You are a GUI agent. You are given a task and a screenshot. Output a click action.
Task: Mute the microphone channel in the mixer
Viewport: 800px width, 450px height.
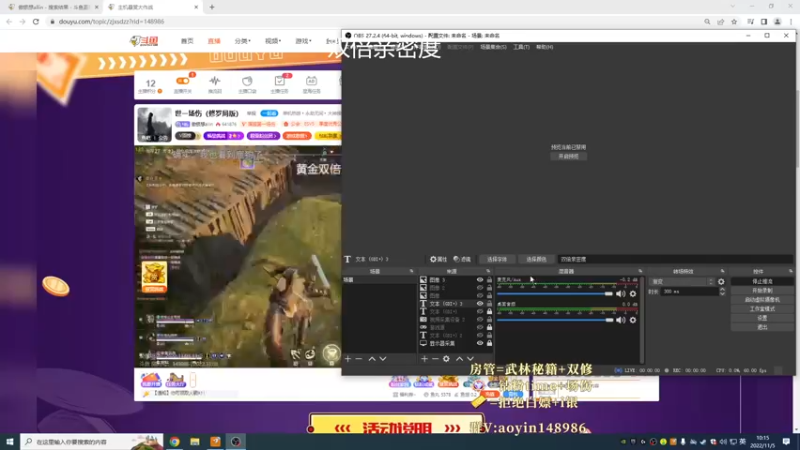click(x=620, y=294)
